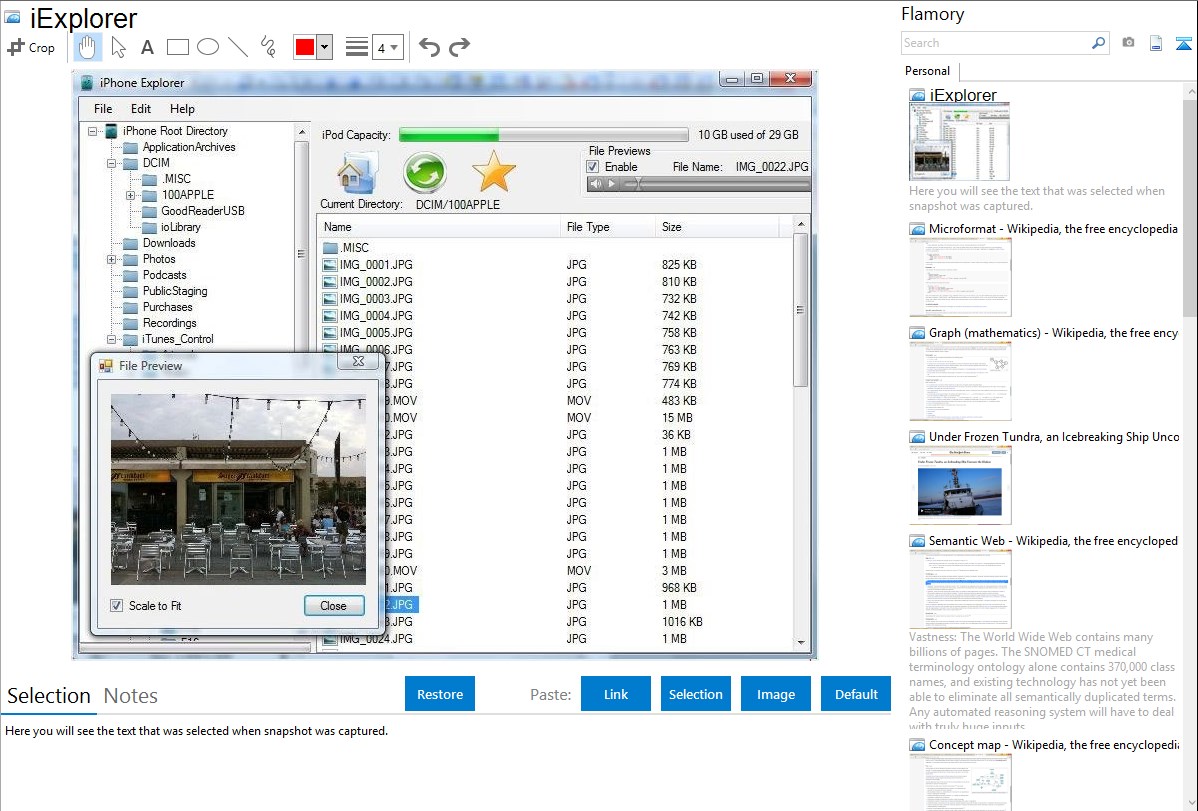Choose the text annotation tool
Viewport: 1198px width, 811px height.
click(x=147, y=47)
